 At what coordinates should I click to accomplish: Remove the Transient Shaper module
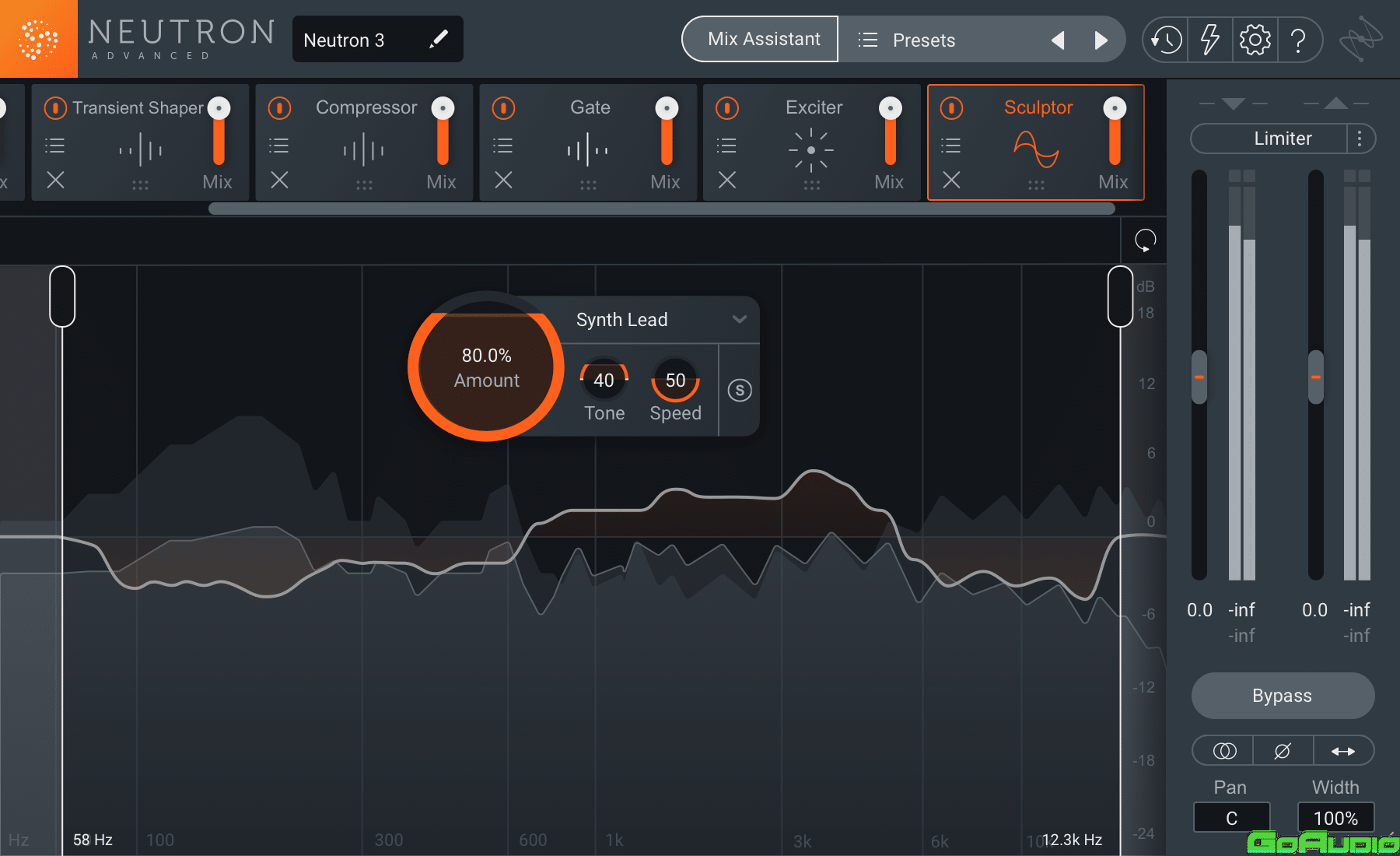point(55,180)
